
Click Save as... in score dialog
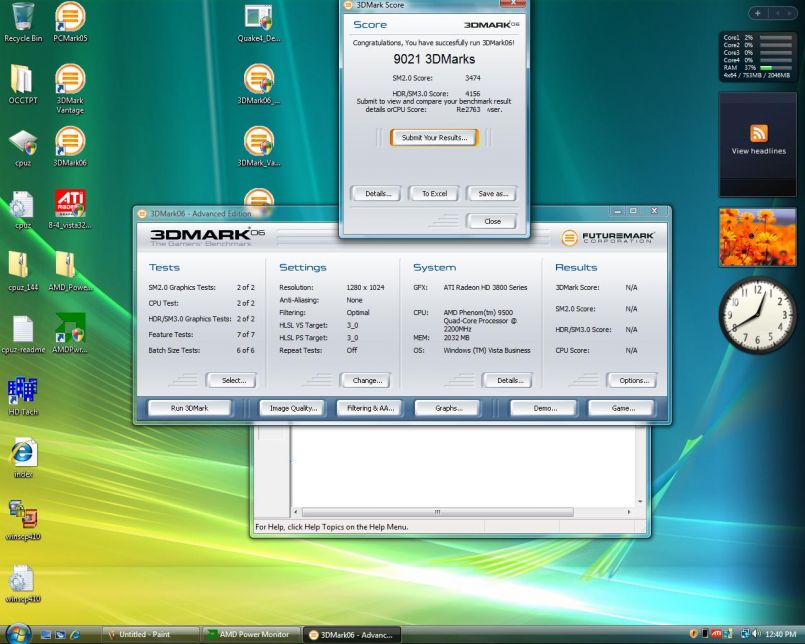pyautogui.click(x=492, y=193)
